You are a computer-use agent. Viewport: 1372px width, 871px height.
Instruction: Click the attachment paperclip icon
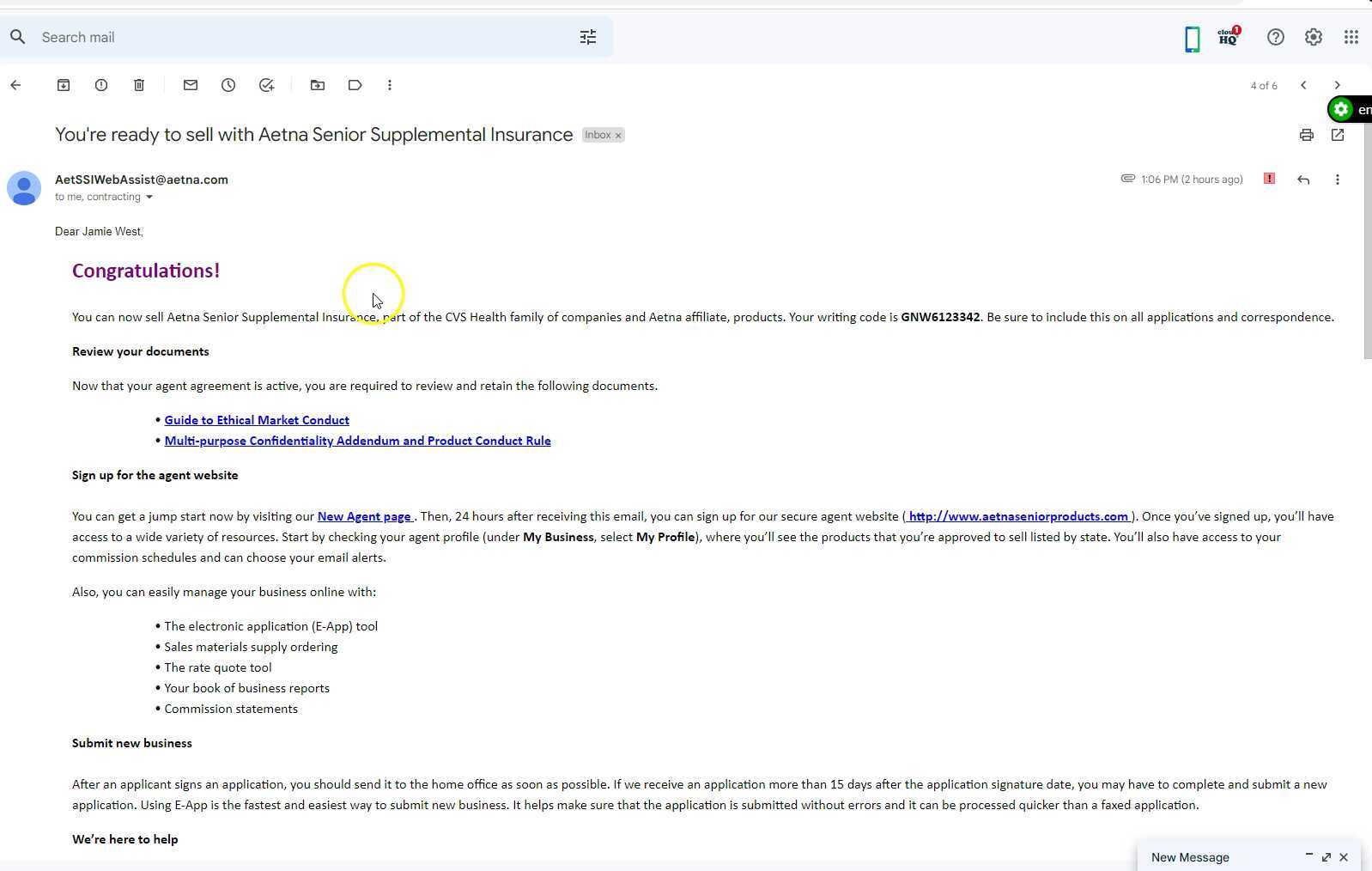click(x=1128, y=179)
